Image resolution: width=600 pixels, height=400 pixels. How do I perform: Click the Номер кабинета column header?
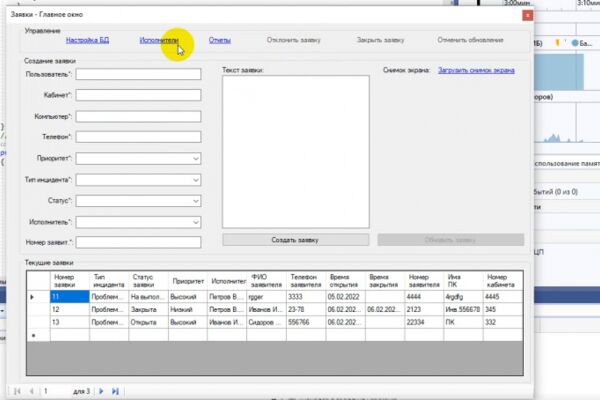click(x=503, y=281)
